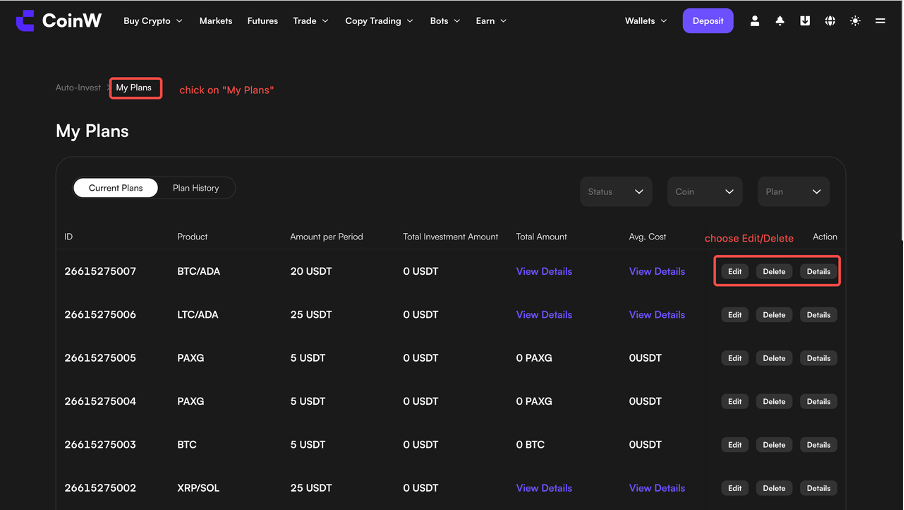Viewport: 904px width, 510px height.
Task: Expand the Buy Crypto menu
Action: point(153,21)
